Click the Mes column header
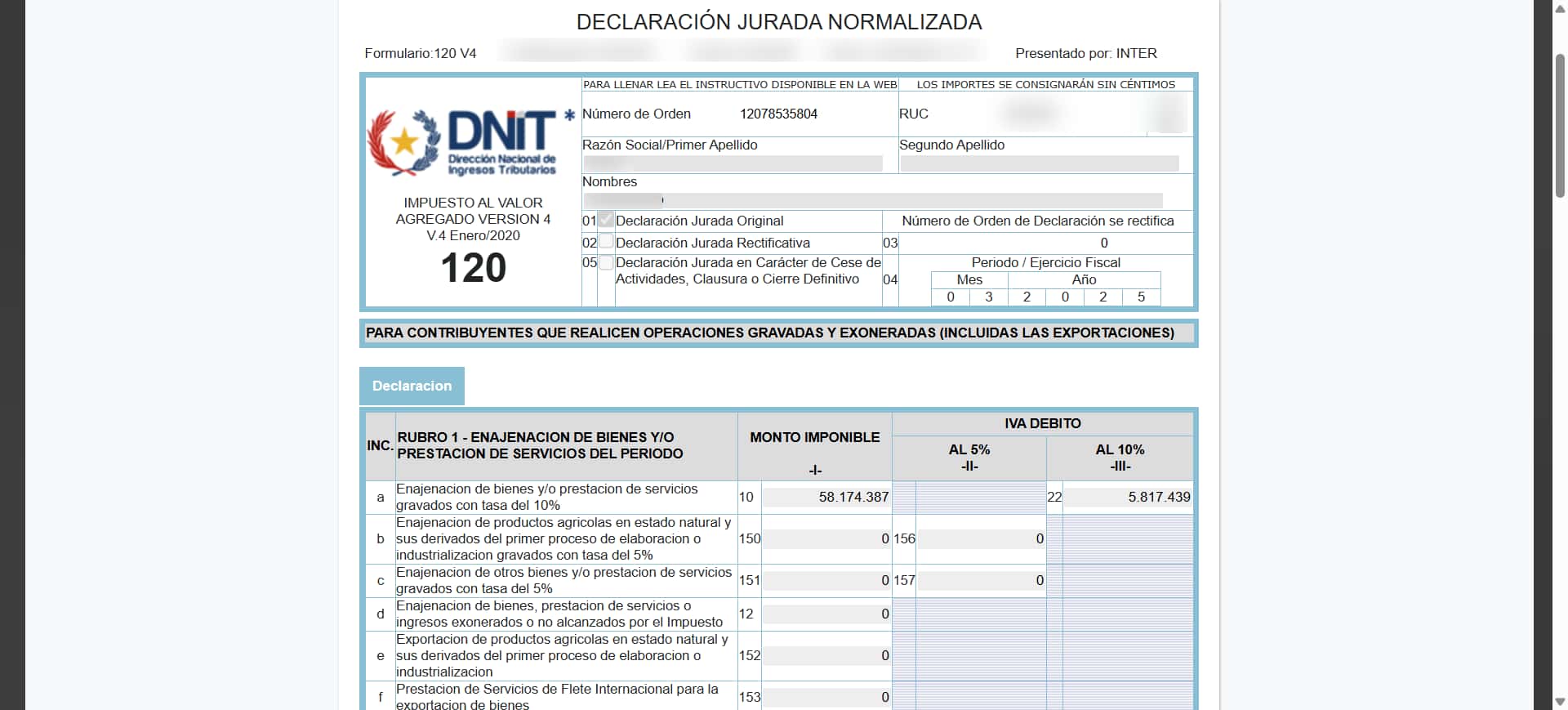The width and height of the screenshot is (1568, 710). tap(969, 279)
